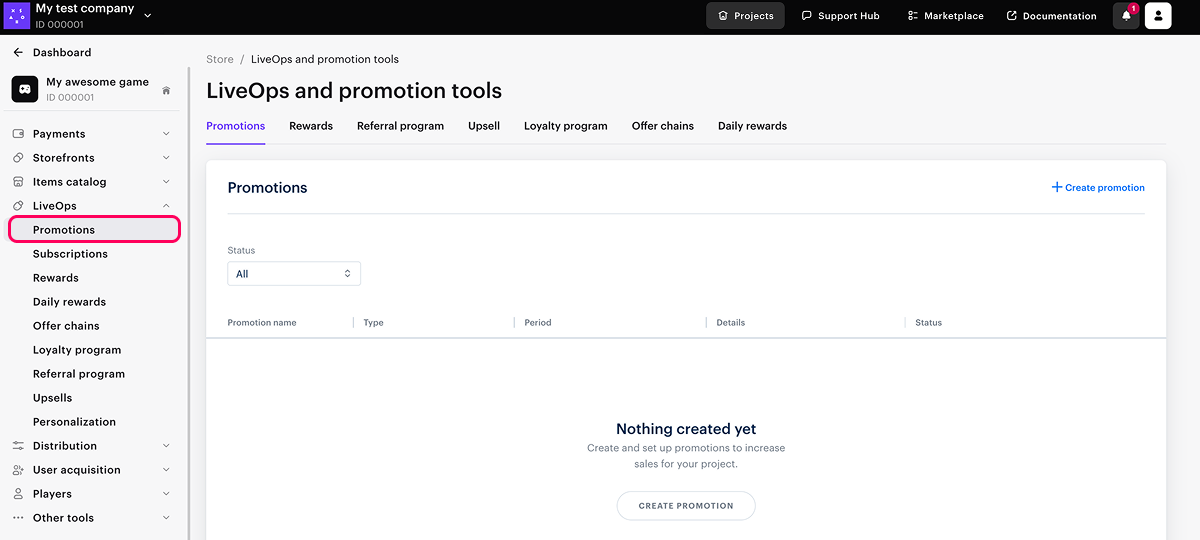The width and height of the screenshot is (1200, 540).
Task: Click the game controller project icon
Action: point(25,90)
